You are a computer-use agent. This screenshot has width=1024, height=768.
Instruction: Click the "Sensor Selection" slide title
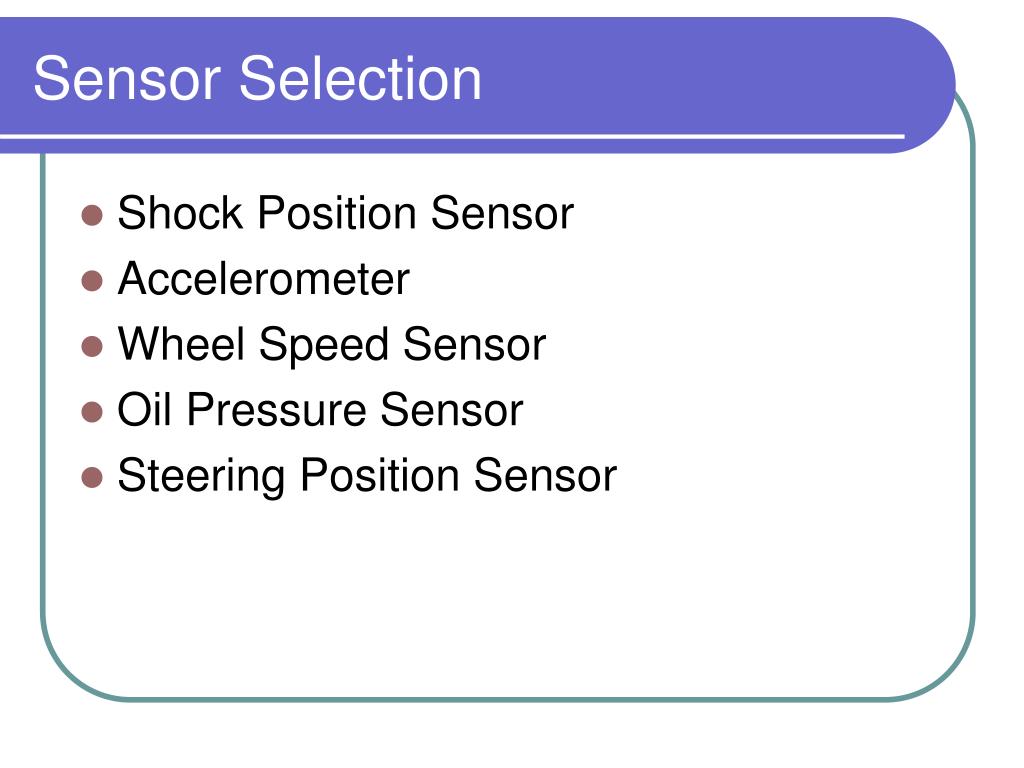tap(257, 78)
